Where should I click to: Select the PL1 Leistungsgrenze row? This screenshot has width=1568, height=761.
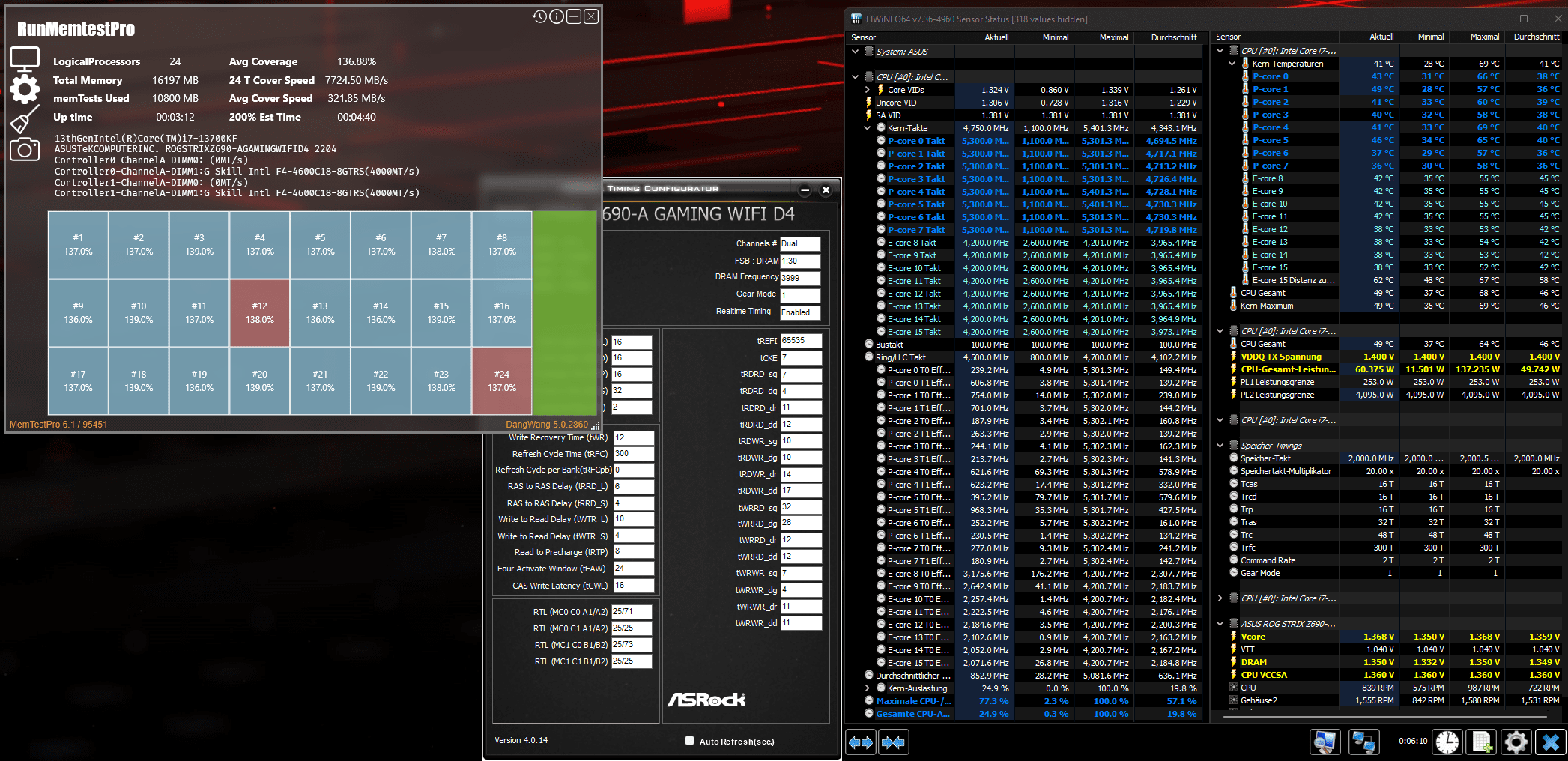[1389, 382]
